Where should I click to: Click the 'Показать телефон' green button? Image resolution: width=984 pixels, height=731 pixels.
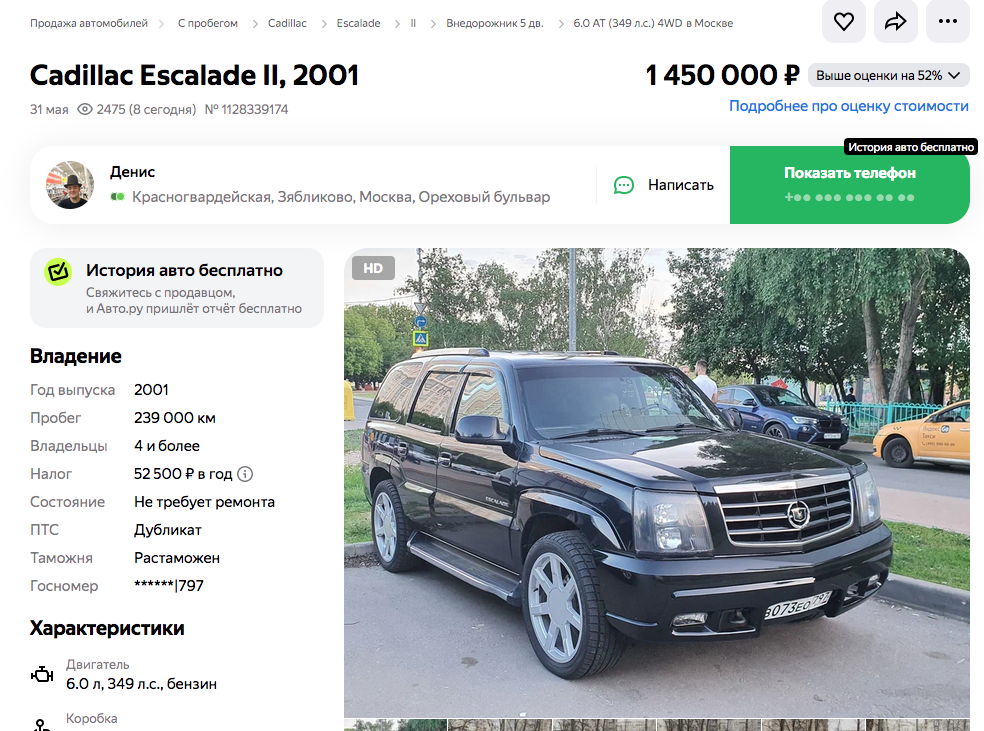(850, 185)
